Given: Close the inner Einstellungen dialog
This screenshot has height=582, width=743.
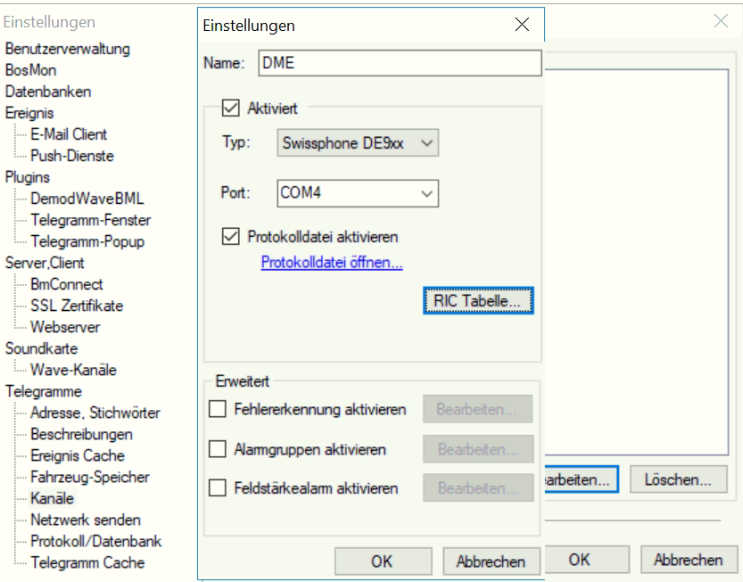Looking at the screenshot, I should (x=521, y=25).
